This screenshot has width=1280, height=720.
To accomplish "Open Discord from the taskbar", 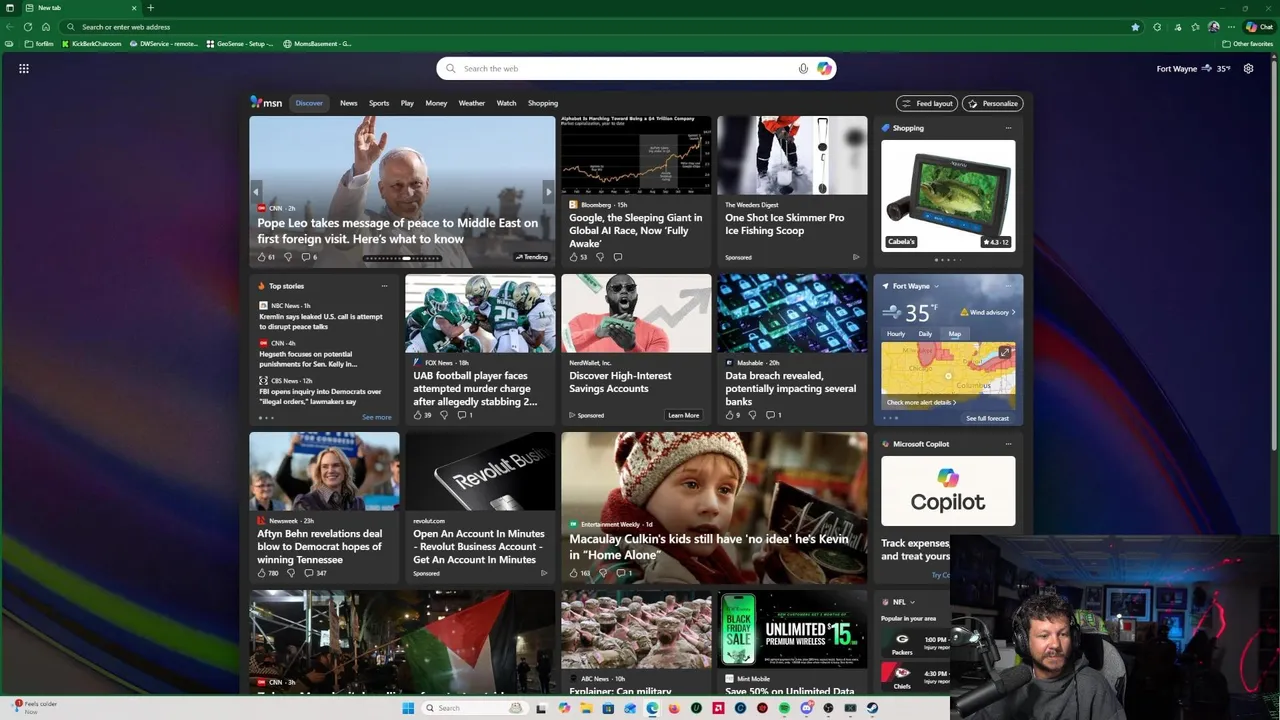I will pyautogui.click(x=806, y=708).
